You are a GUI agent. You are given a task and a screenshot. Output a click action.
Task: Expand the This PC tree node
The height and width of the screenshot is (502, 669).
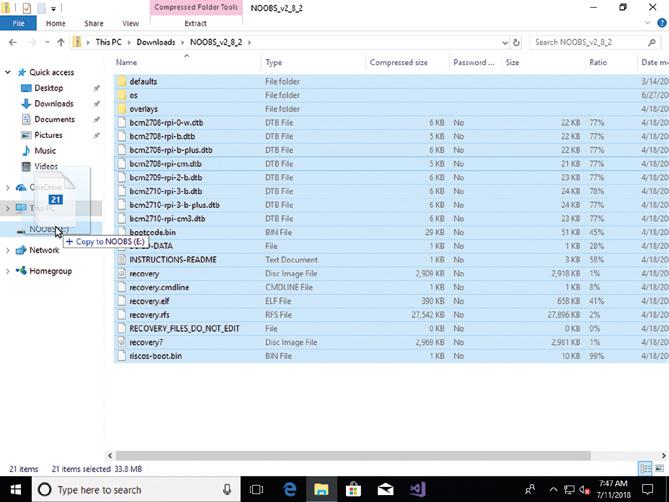(7, 208)
